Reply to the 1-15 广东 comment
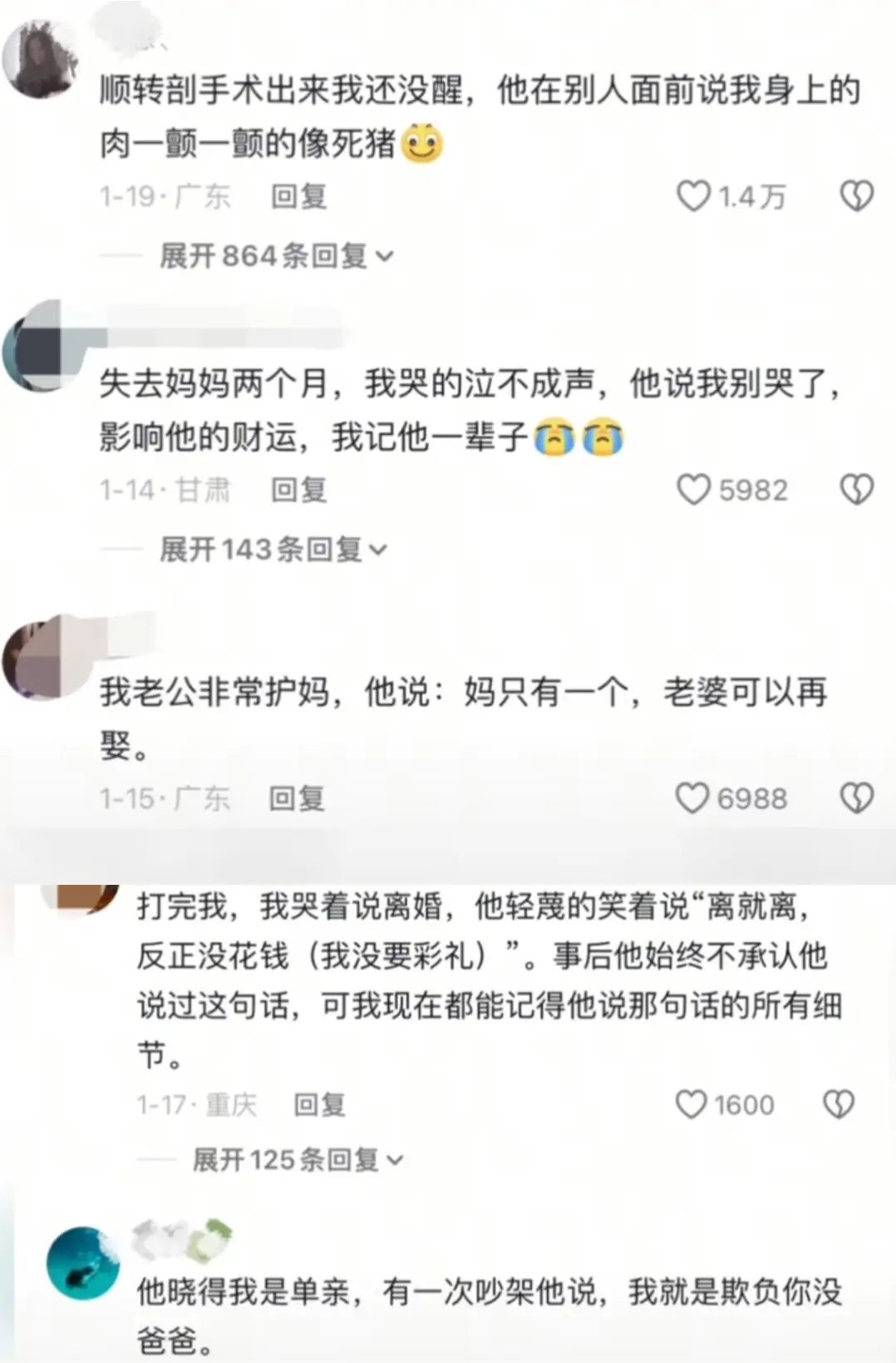Image resolution: width=896 pixels, height=1363 pixels. [297, 799]
